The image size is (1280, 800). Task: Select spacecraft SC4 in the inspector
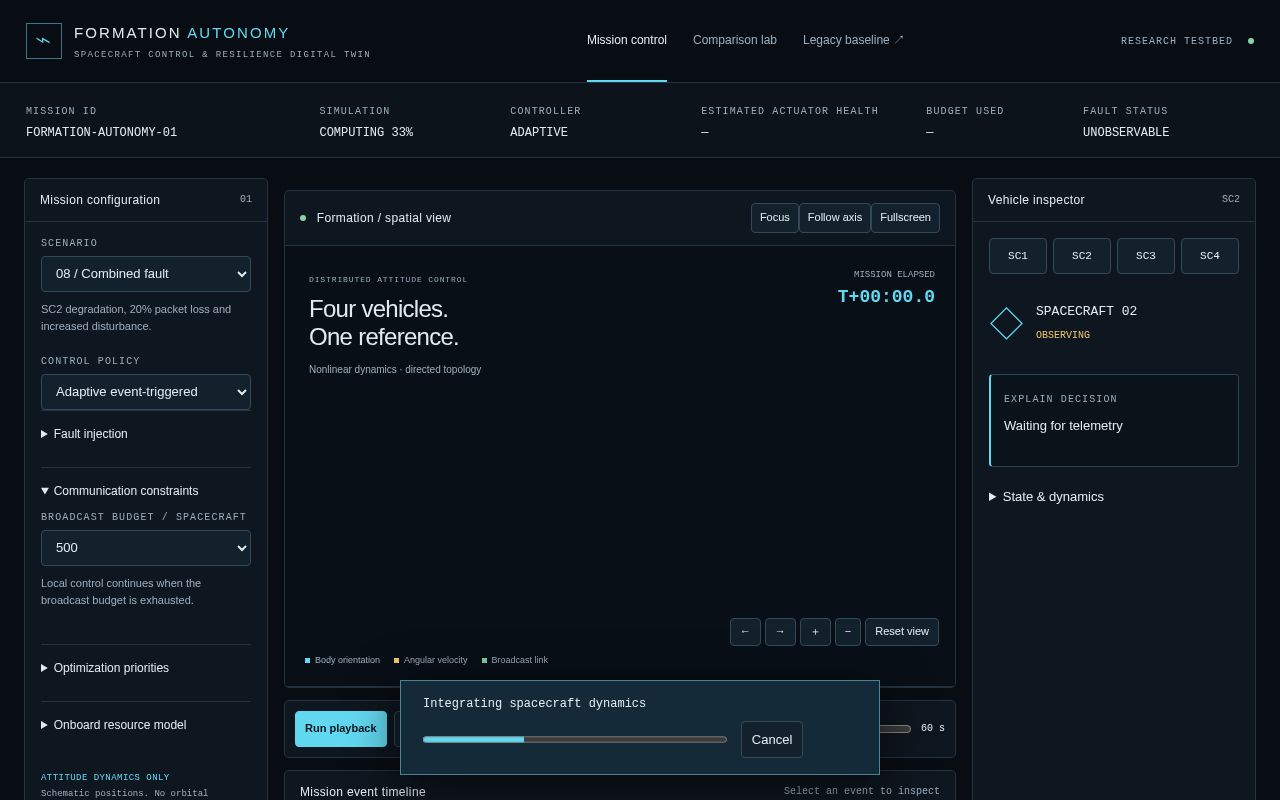point(1210,256)
